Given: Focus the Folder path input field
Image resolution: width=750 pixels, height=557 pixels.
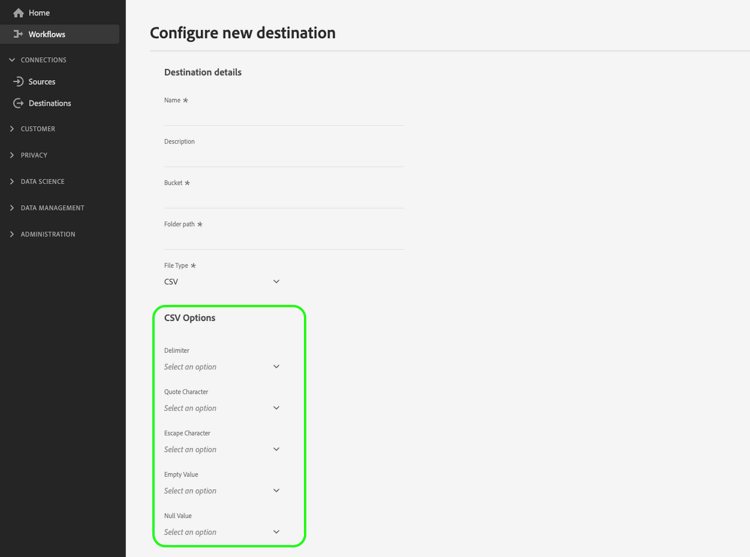Looking at the screenshot, I should click(284, 240).
